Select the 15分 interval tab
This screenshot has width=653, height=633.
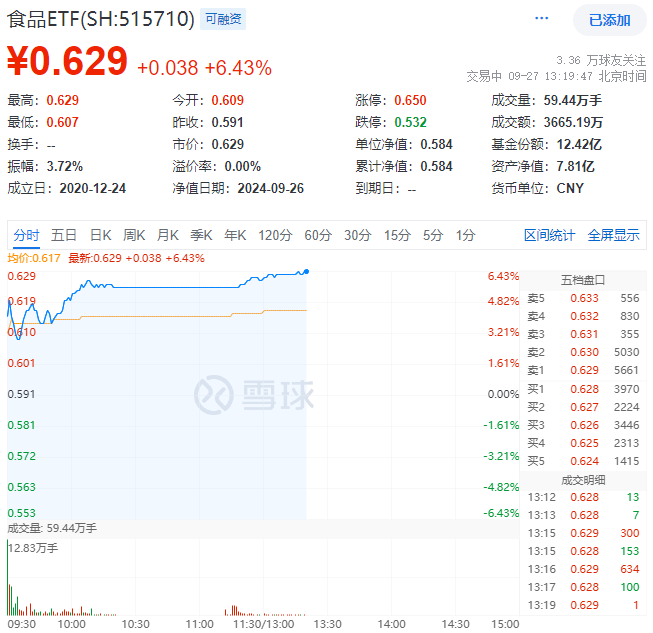click(x=397, y=235)
